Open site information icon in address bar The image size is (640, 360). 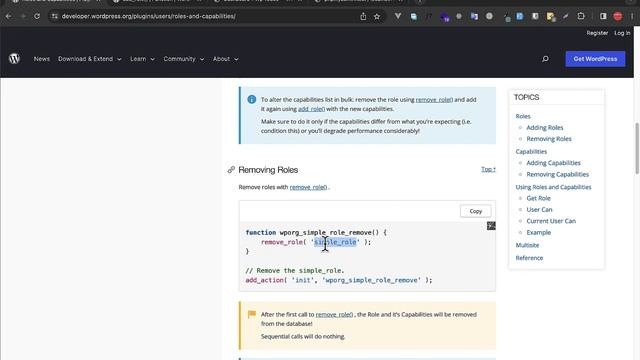pyautogui.click(x=55, y=16)
